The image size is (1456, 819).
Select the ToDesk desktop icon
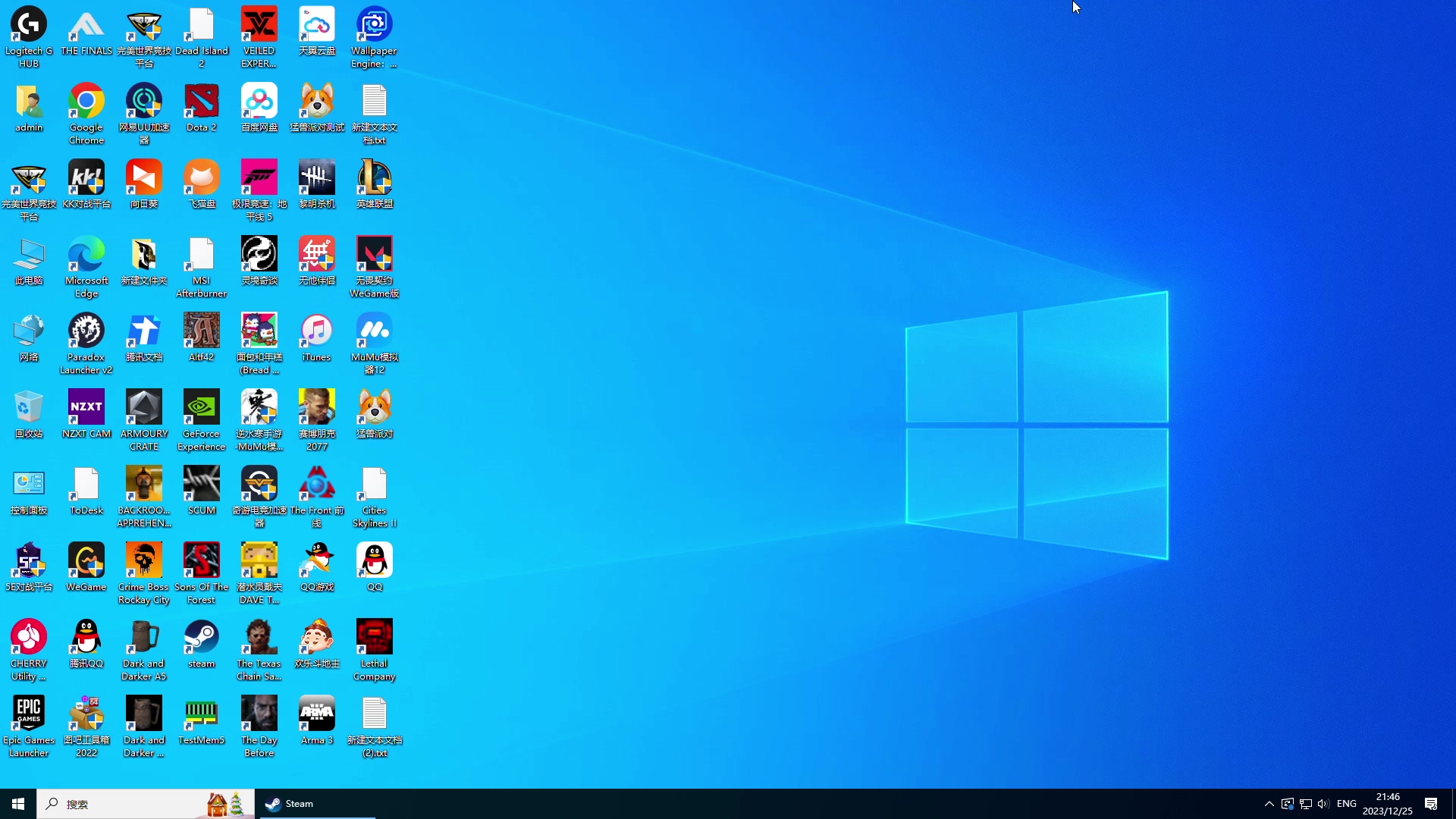[x=86, y=490]
